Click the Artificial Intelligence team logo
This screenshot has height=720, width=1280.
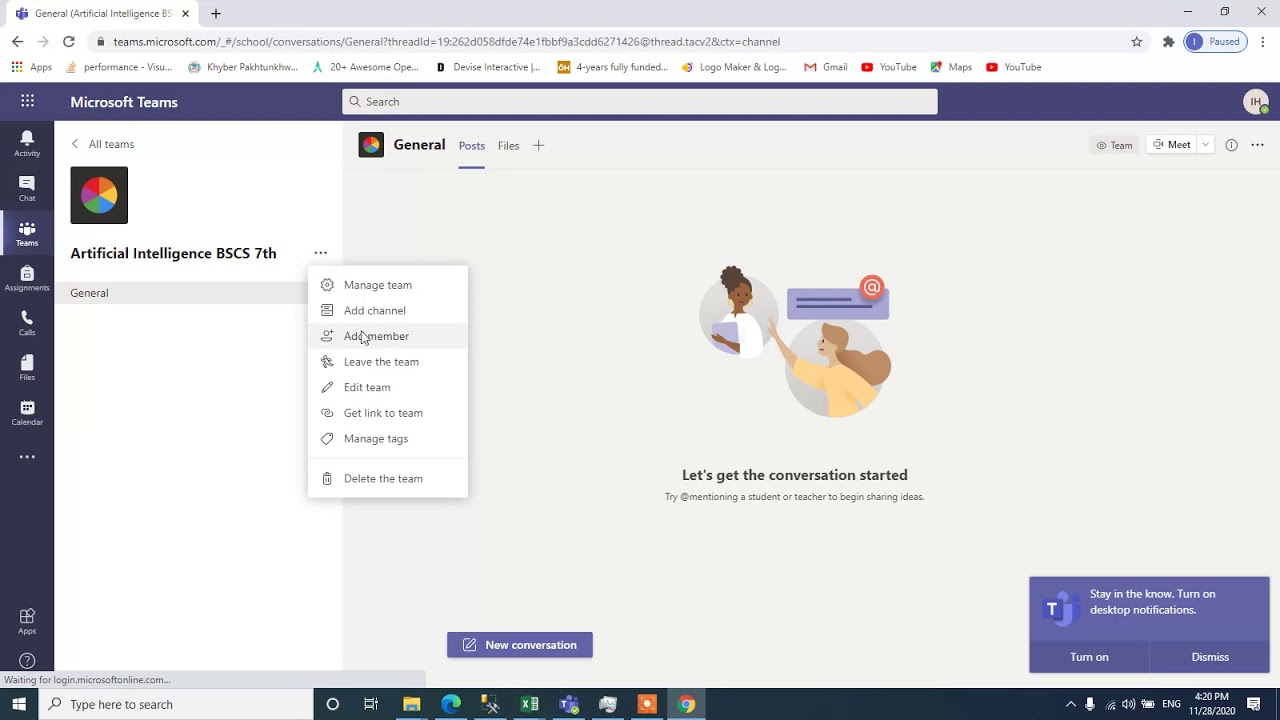[x=99, y=195]
